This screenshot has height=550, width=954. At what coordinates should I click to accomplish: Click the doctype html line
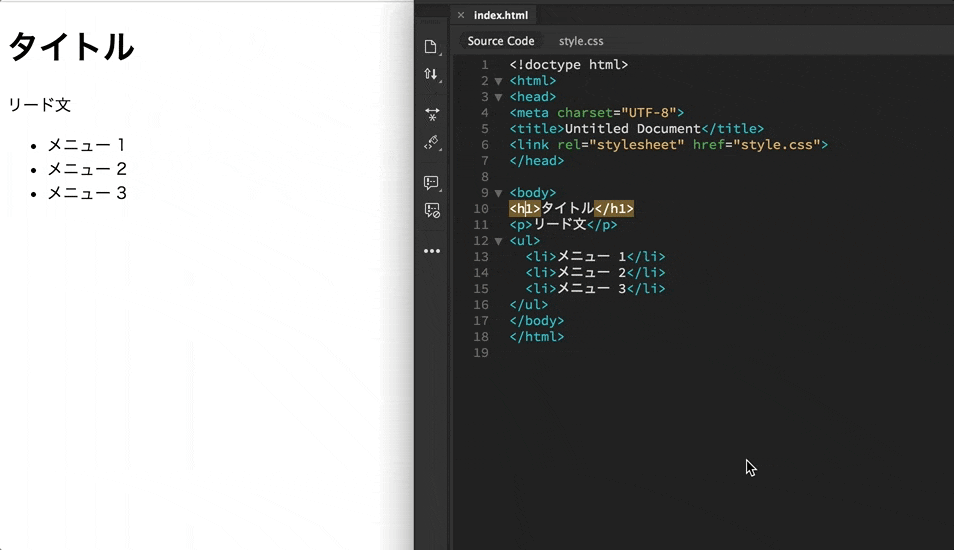pos(568,64)
